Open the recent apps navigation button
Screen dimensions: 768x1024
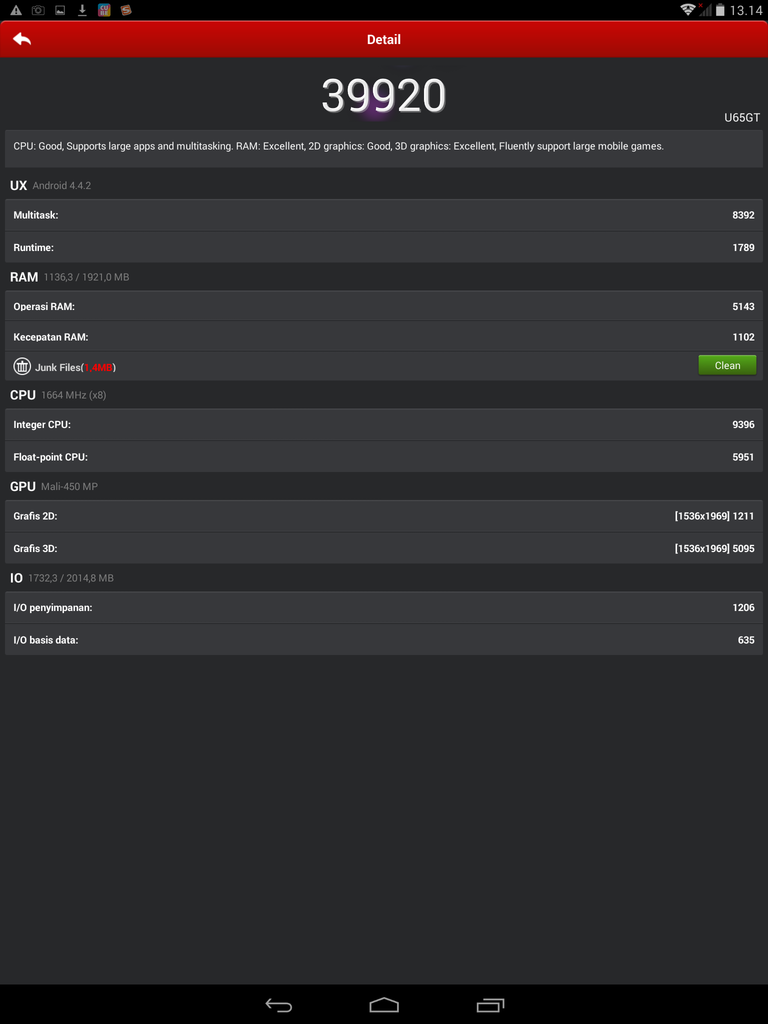coord(490,1004)
